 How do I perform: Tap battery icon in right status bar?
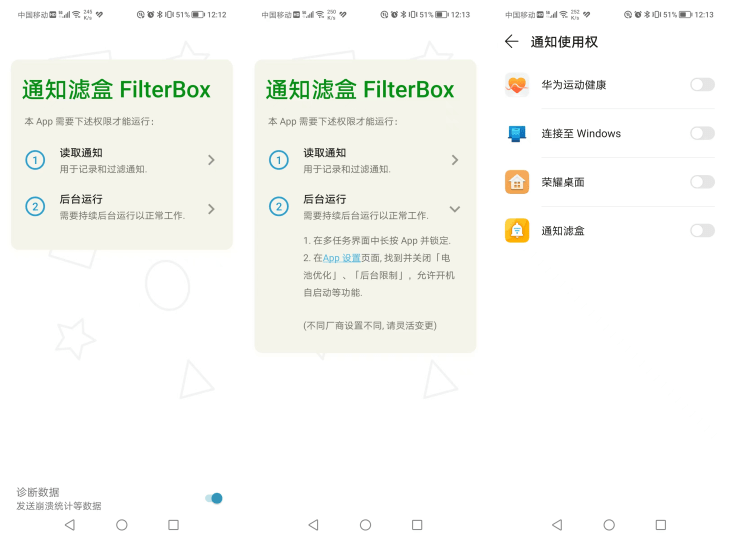click(x=685, y=15)
